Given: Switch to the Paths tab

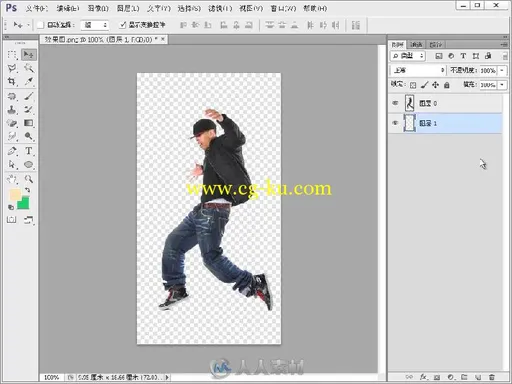Looking at the screenshot, I should (436, 44).
